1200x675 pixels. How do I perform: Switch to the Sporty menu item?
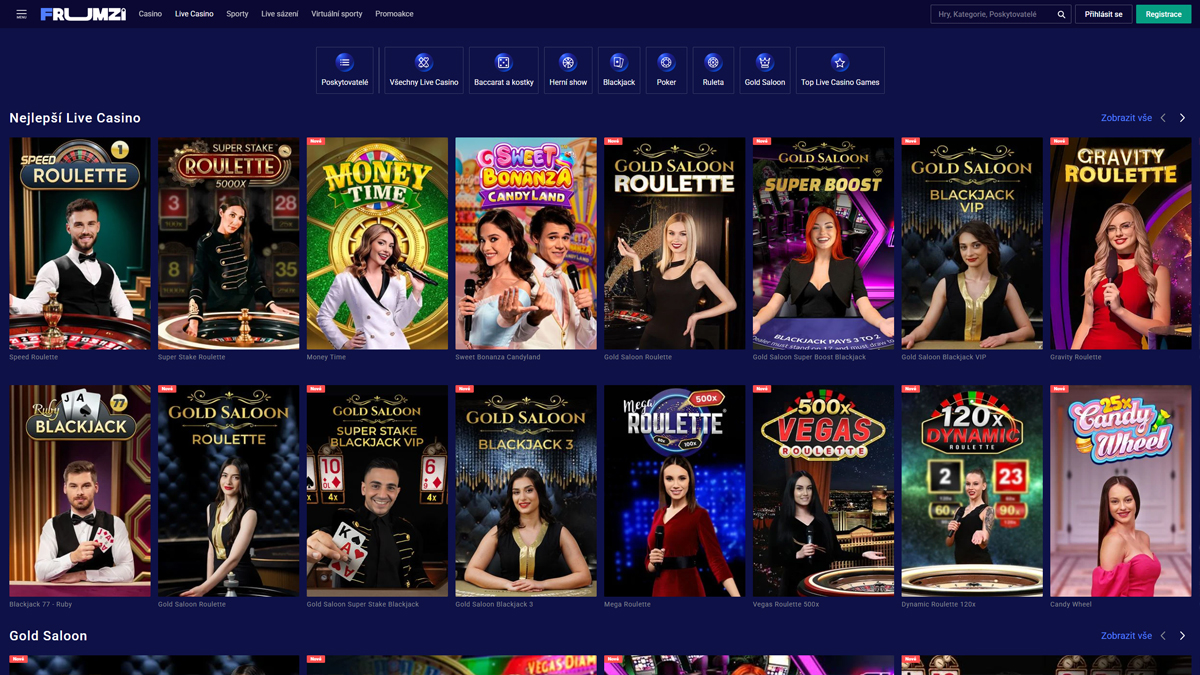click(x=237, y=14)
